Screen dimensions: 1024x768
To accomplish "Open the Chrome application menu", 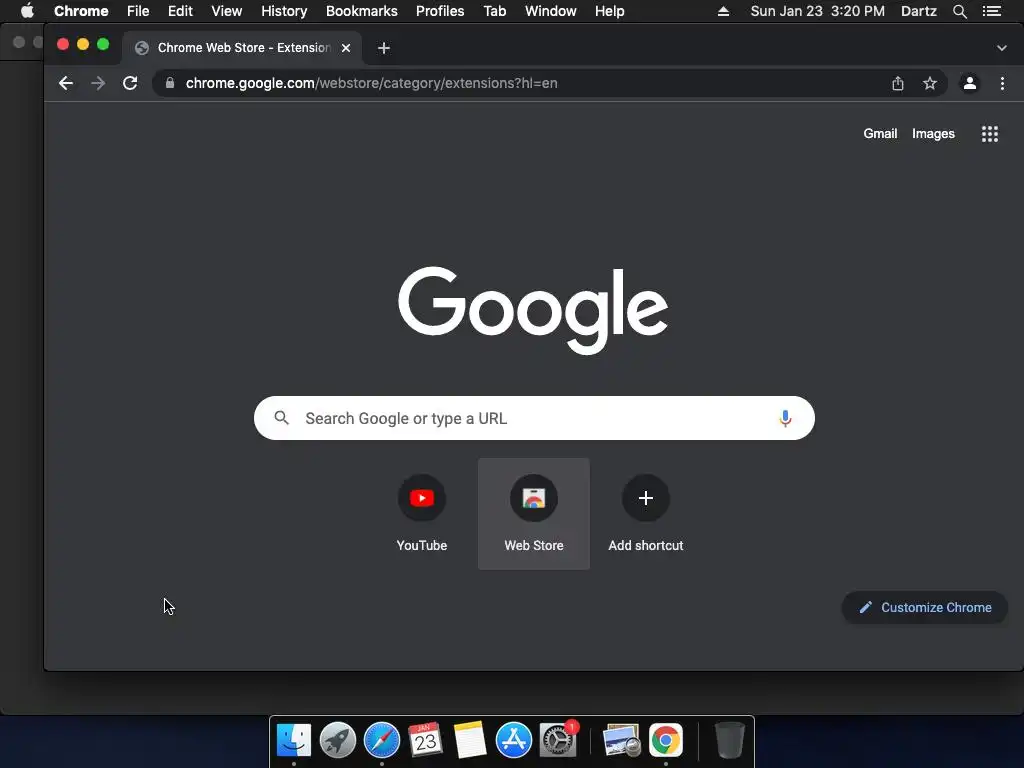I will point(81,11).
